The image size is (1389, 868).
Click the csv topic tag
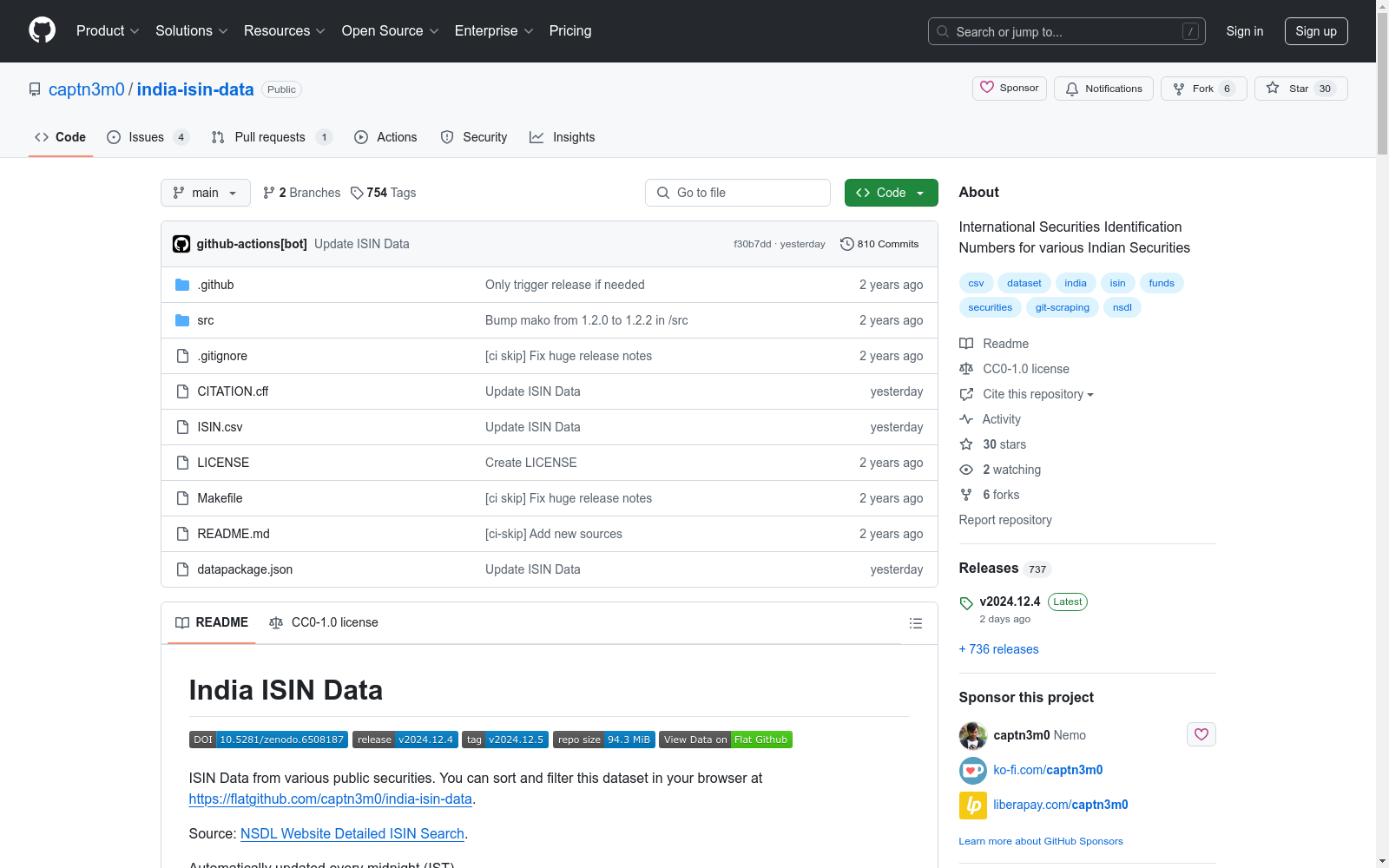(976, 283)
